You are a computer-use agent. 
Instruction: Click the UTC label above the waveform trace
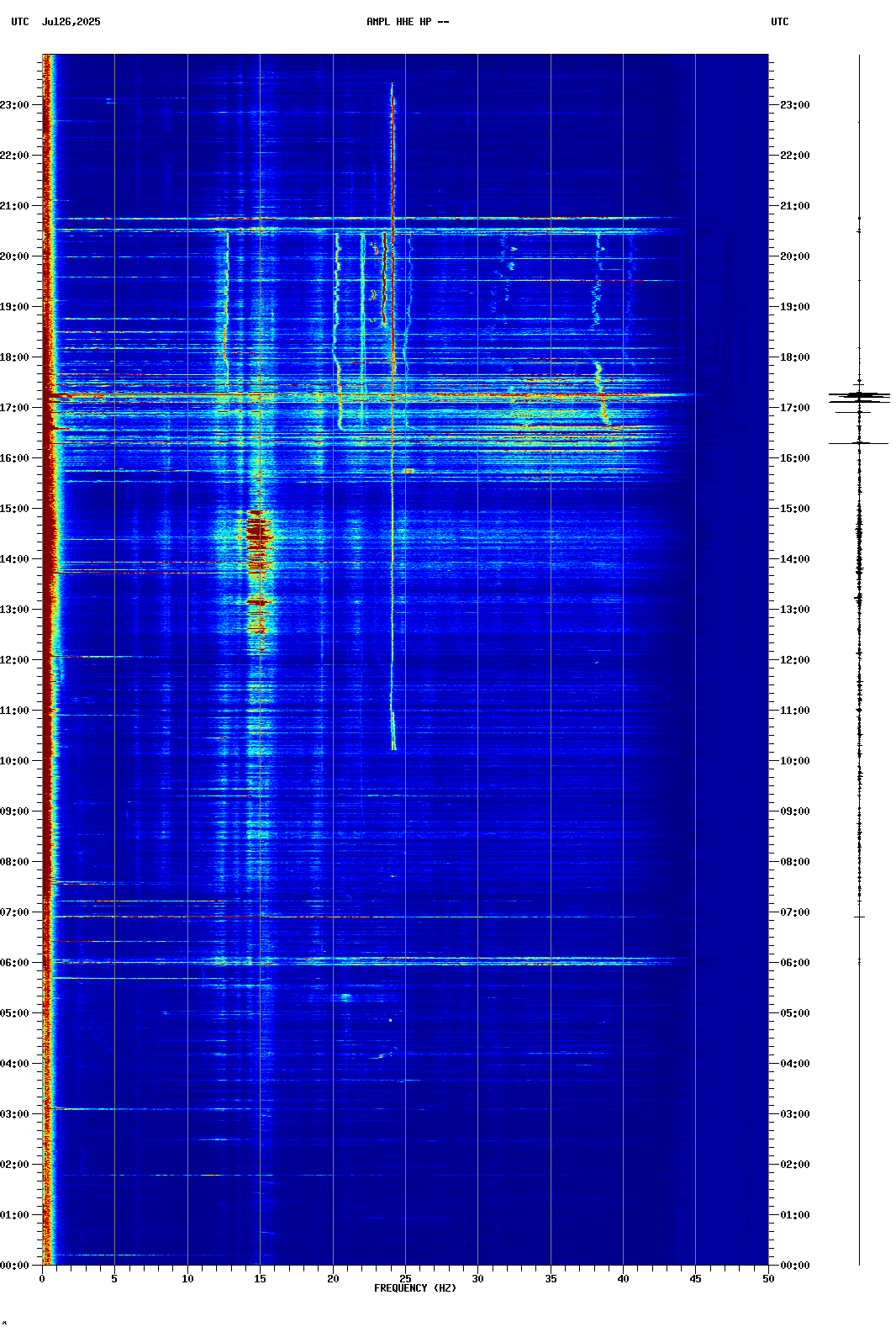[x=780, y=22]
